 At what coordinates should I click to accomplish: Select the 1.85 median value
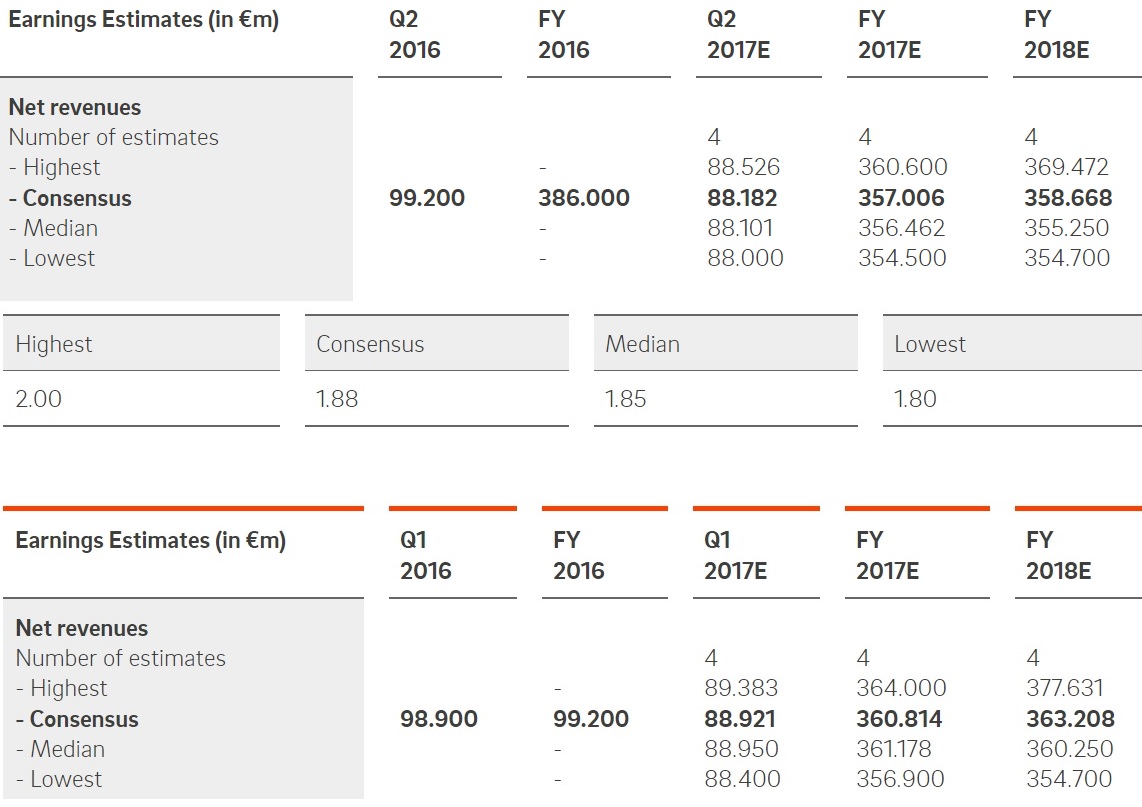click(x=626, y=399)
